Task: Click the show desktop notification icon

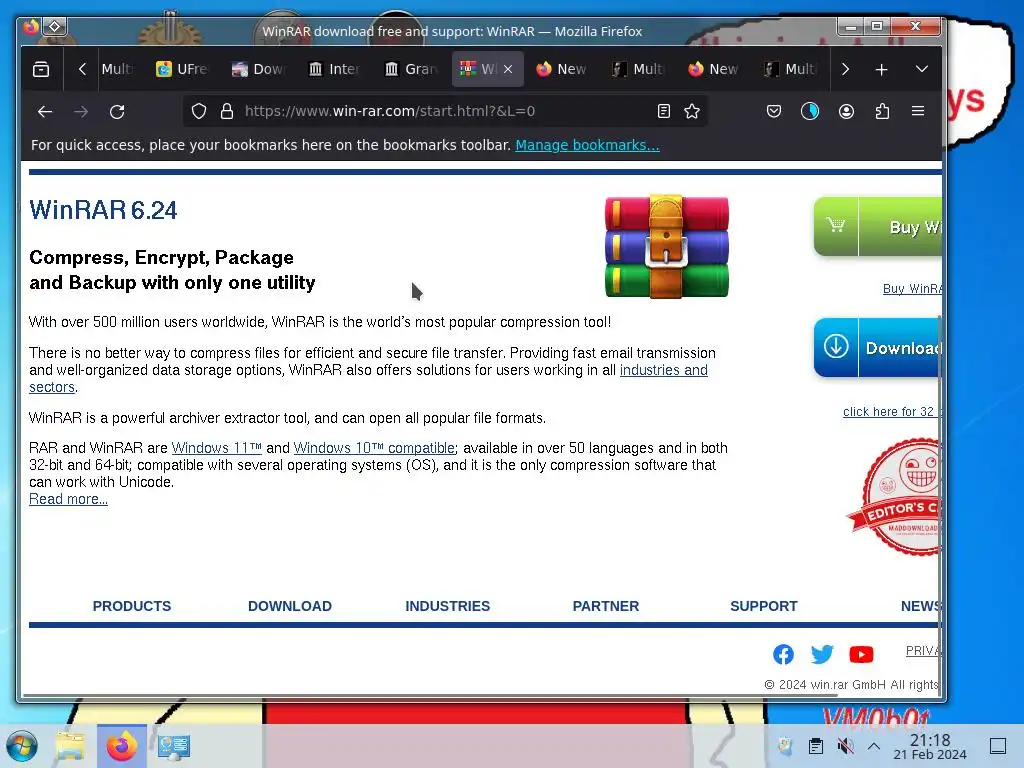Action: (x=998, y=746)
